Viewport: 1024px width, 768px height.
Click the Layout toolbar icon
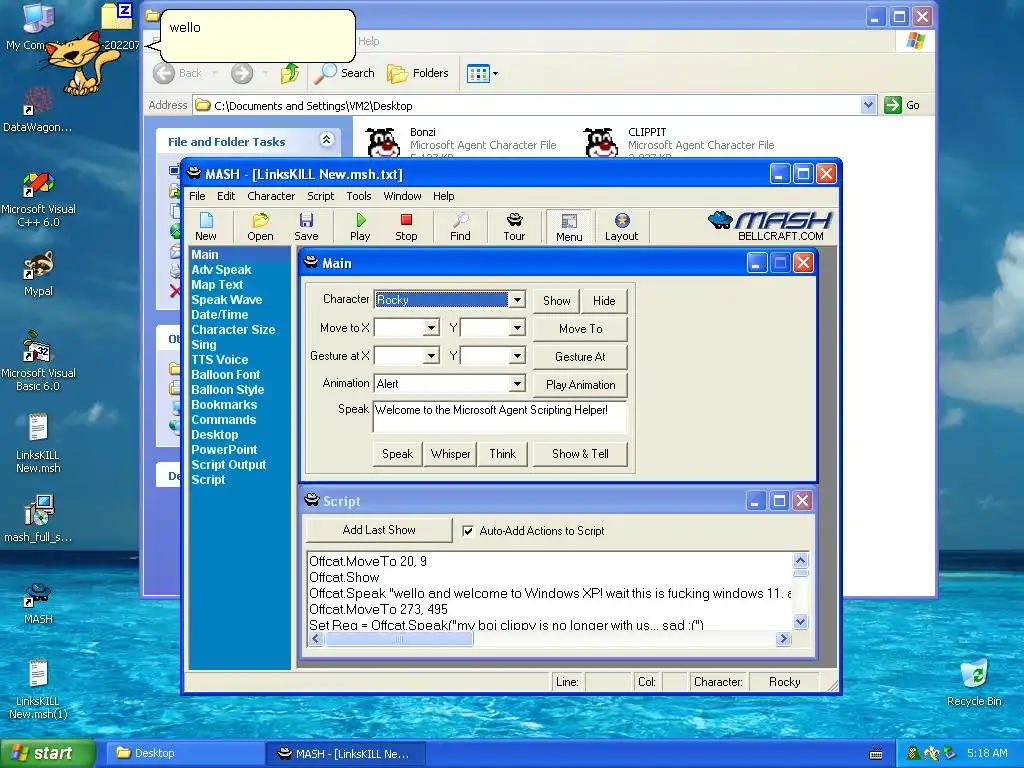point(621,226)
